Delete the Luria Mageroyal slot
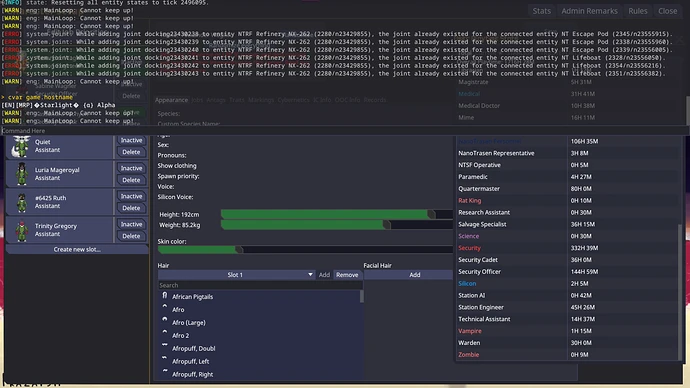Image resolution: width=690 pixels, height=388 pixels. click(x=131, y=180)
